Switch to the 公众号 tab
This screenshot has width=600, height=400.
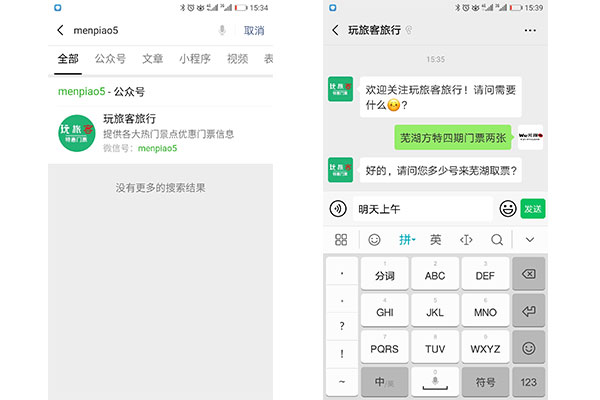[x=110, y=59]
